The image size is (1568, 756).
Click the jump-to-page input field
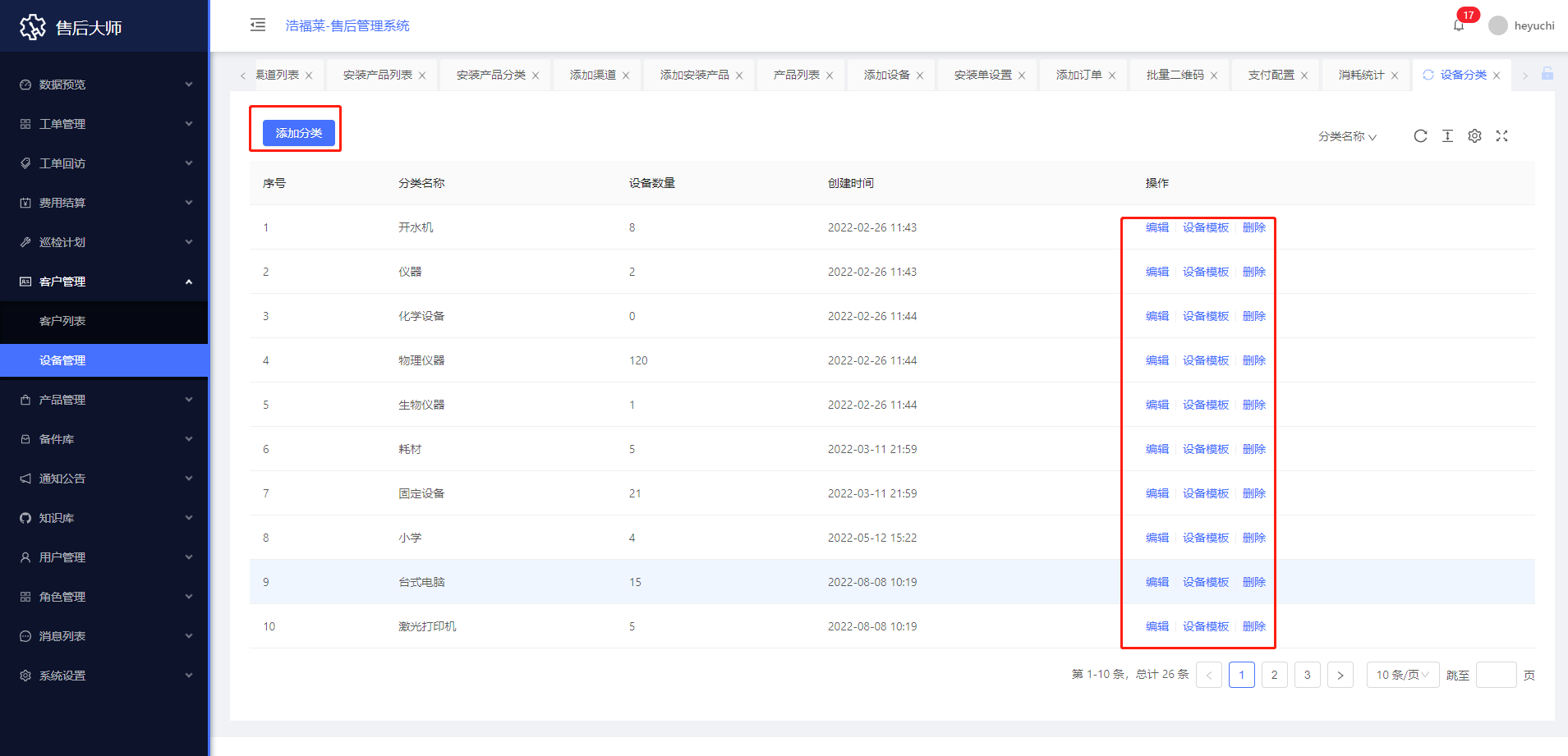point(1496,675)
